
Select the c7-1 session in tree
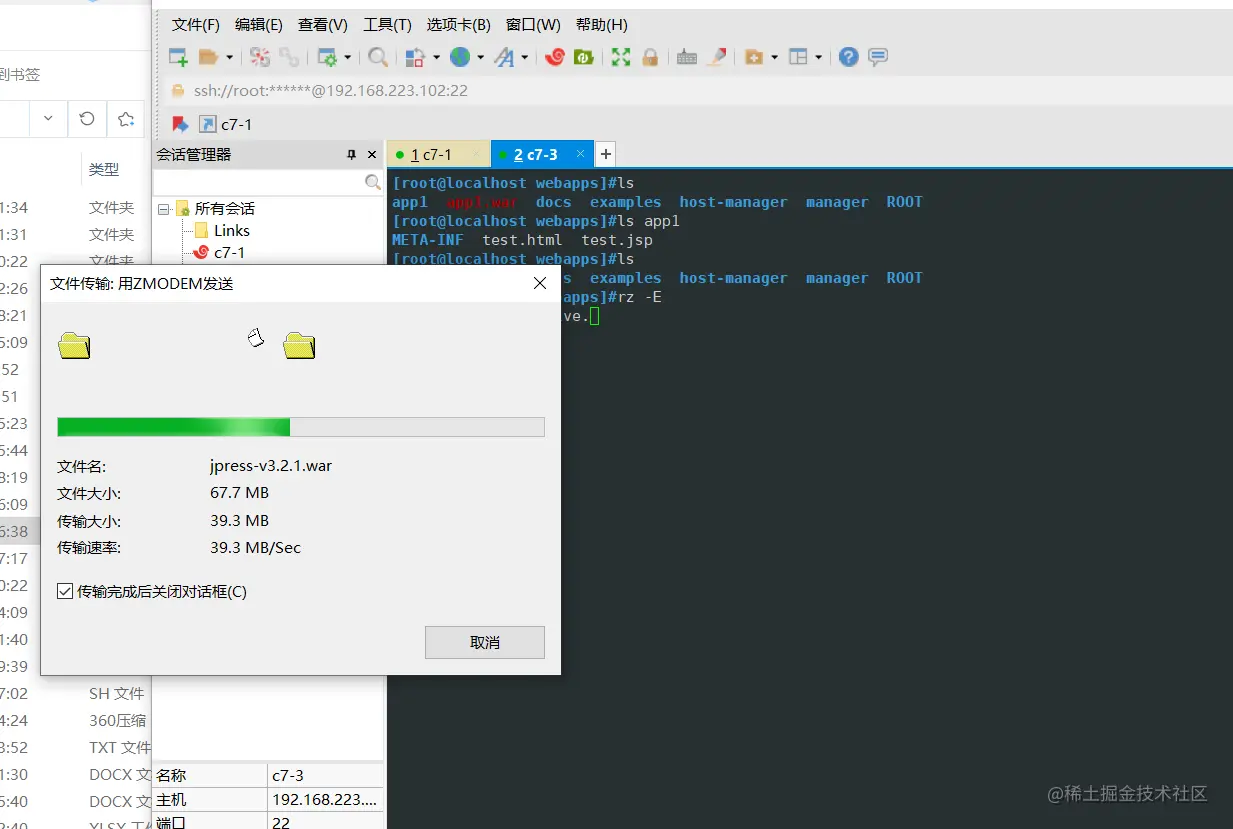229,253
